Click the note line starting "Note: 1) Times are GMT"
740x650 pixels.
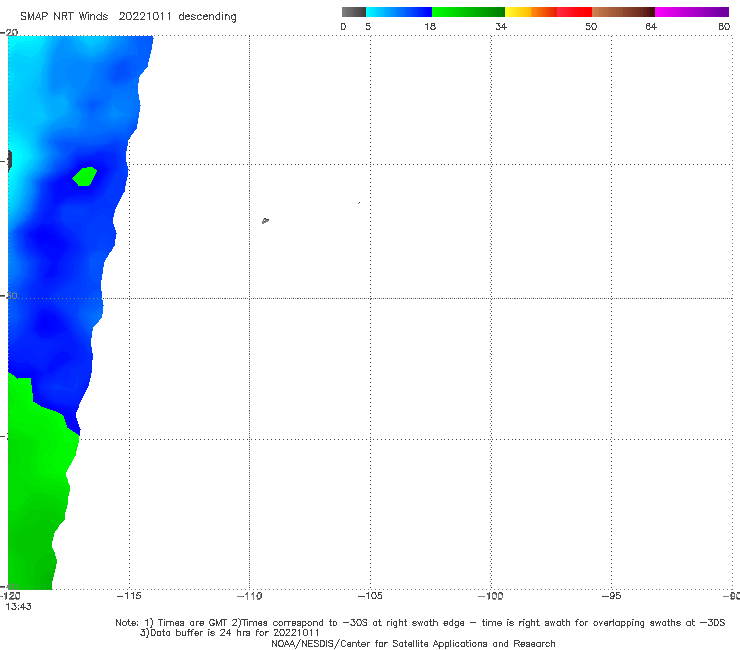pos(420,623)
